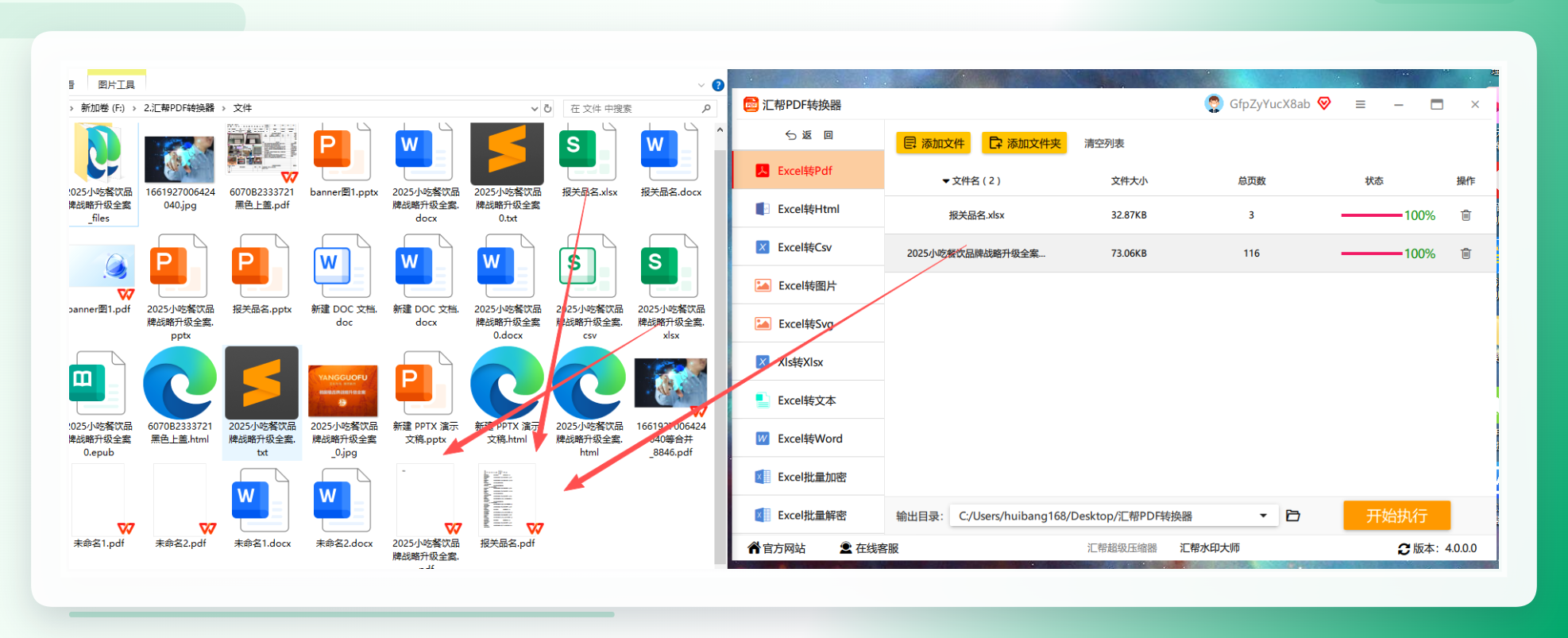Viewport: 1568px width, 638px height.
Task: Expand the output directory dropdown
Action: coord(1263,516)
